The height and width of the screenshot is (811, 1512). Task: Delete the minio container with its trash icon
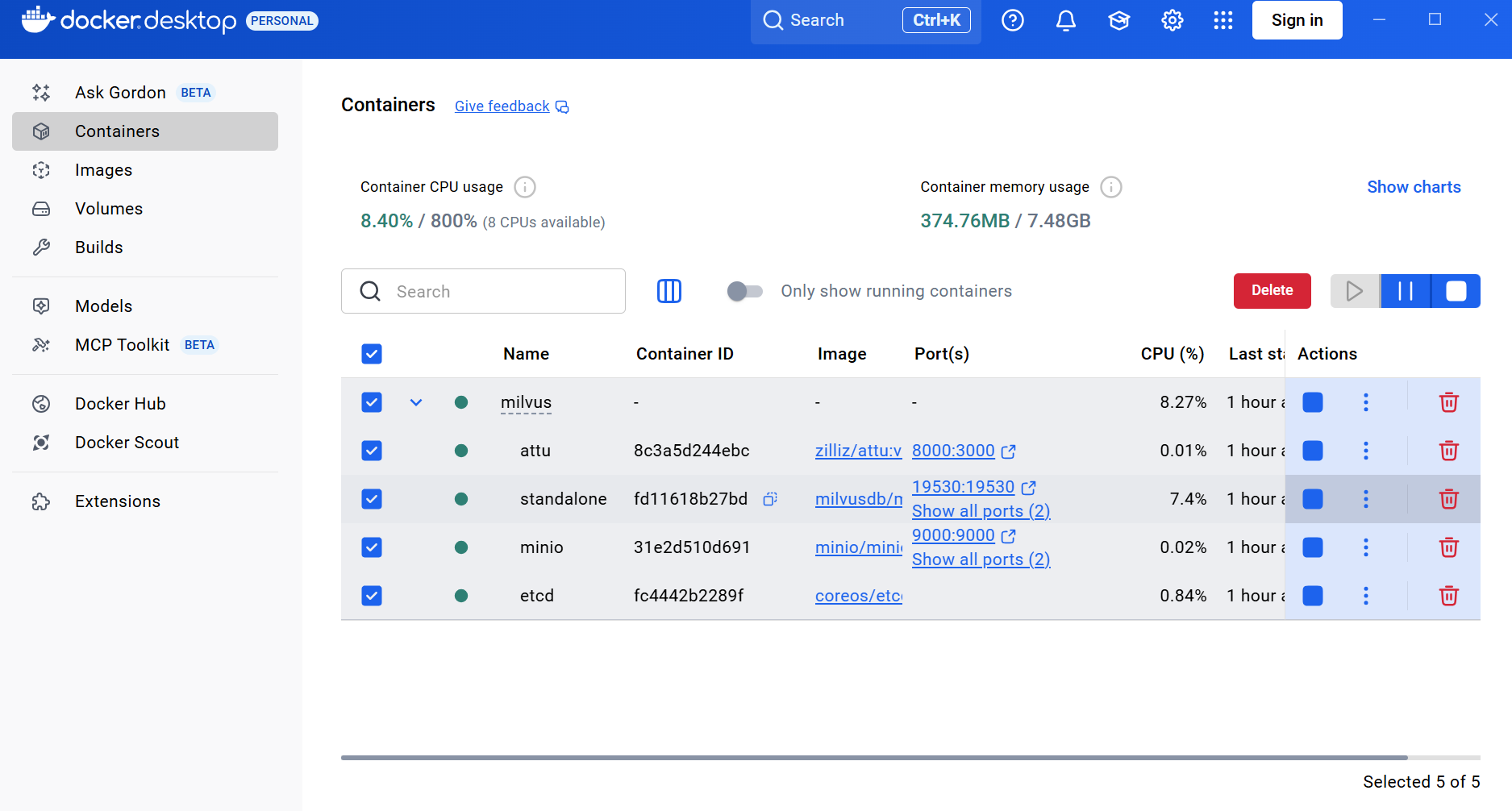coord(1449,547)
